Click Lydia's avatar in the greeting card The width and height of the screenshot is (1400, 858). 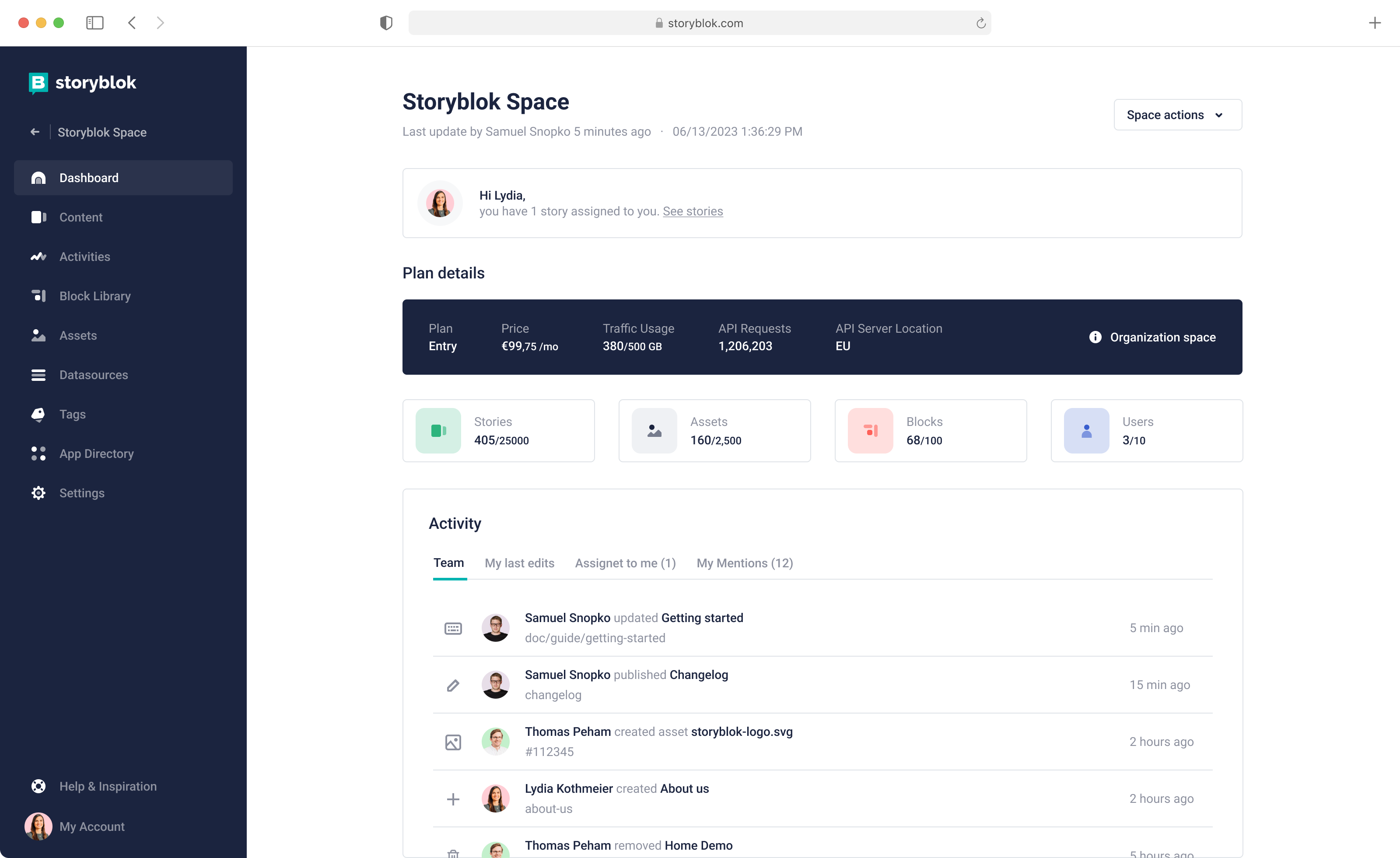440,203
